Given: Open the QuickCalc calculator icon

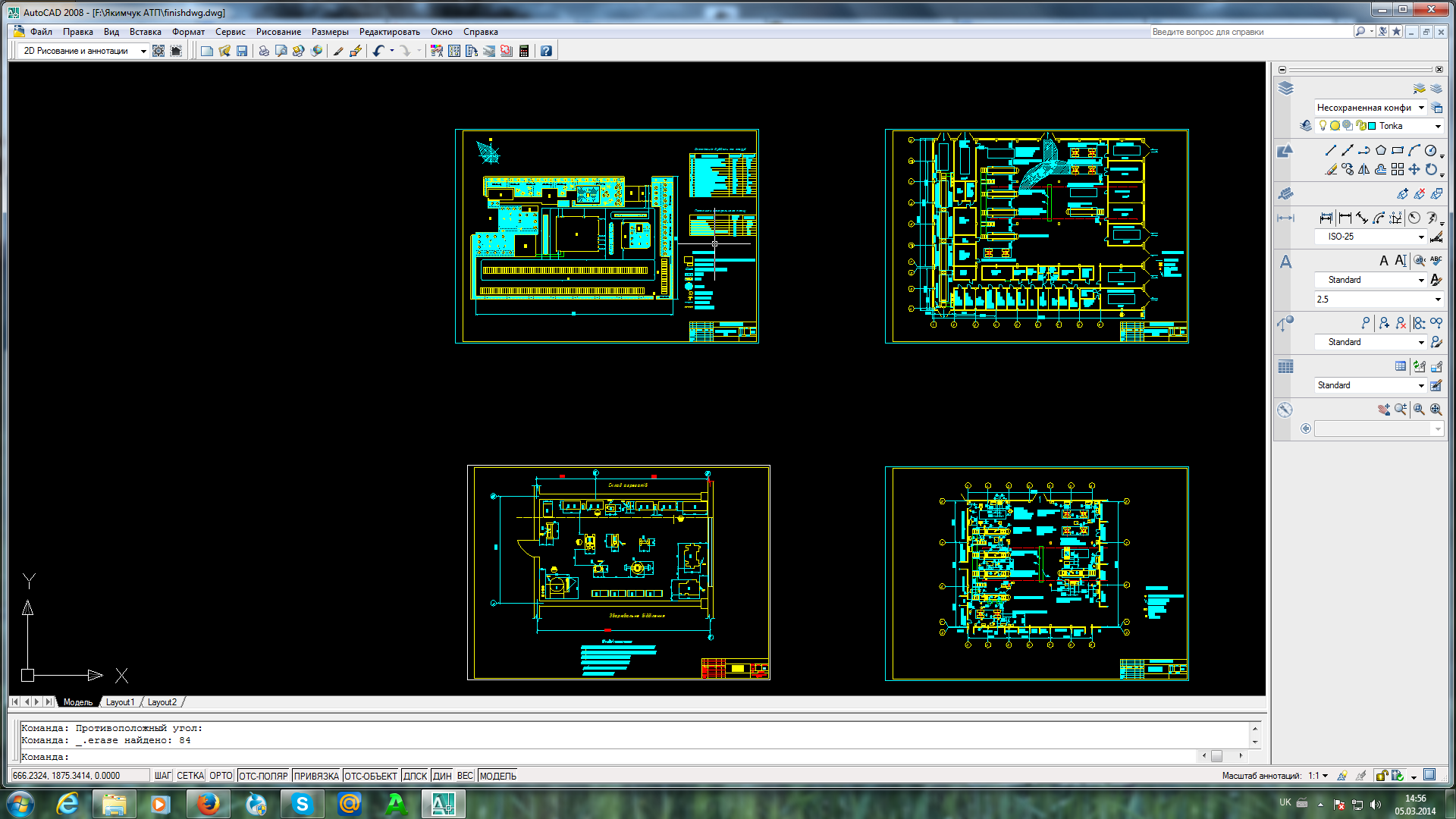Looking at the screenshot, I should point(524,51).
